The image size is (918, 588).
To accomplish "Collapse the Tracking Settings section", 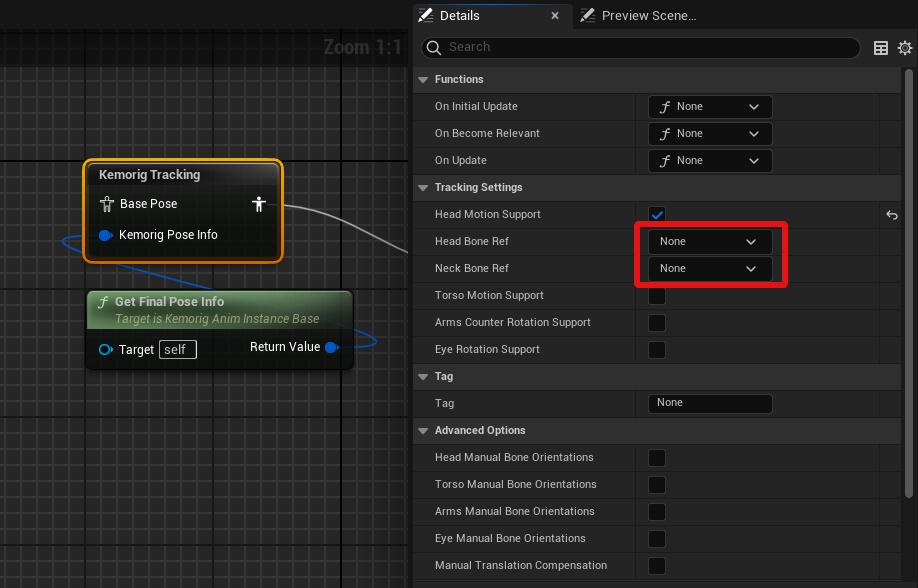I will [x=423, y=188].
